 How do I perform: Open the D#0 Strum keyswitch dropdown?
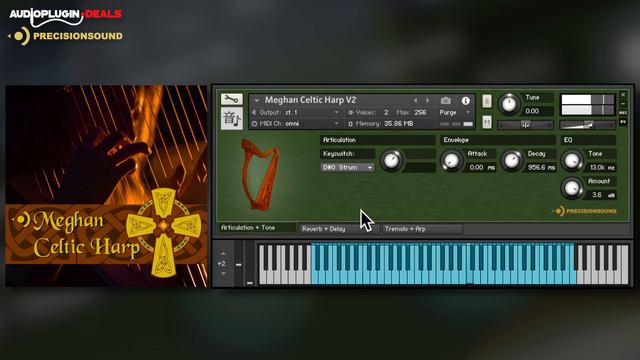(347, 167)
